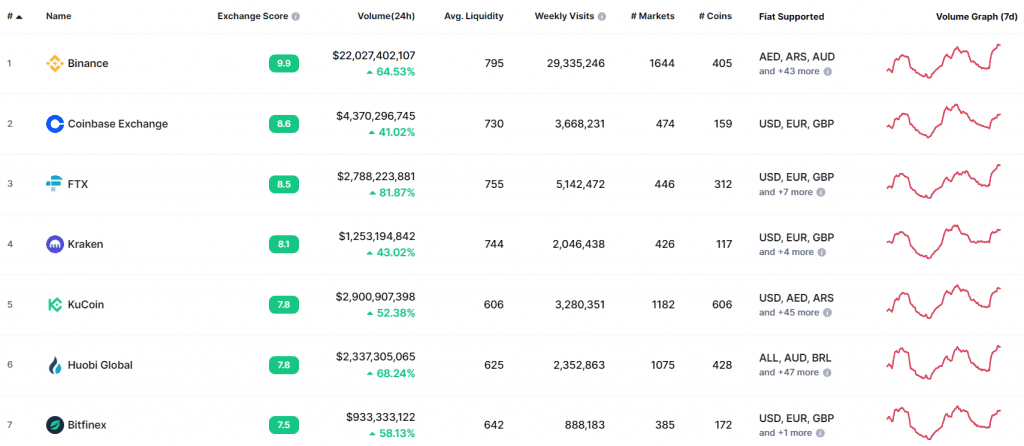Open KuCoin's 7d volume graph
This screenshot has width=1024, height=446.
944,302
